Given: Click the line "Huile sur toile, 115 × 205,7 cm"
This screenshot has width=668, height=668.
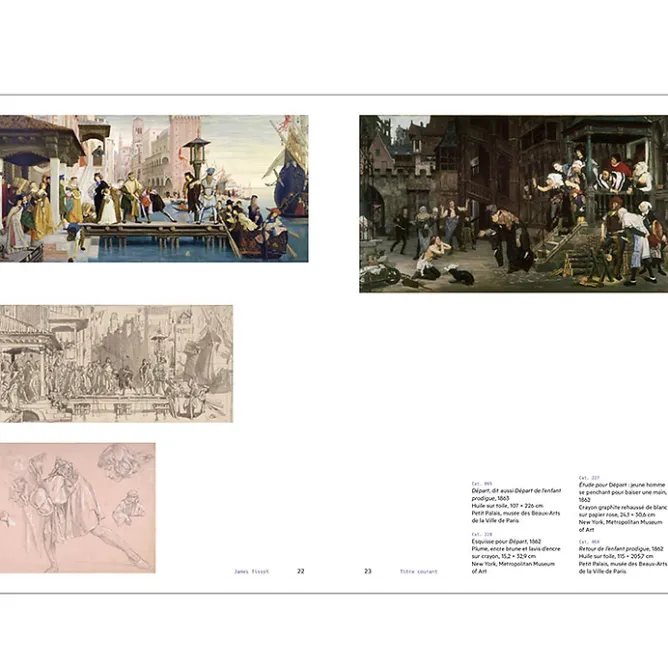Looking at the screenshot, I should 616,556.
